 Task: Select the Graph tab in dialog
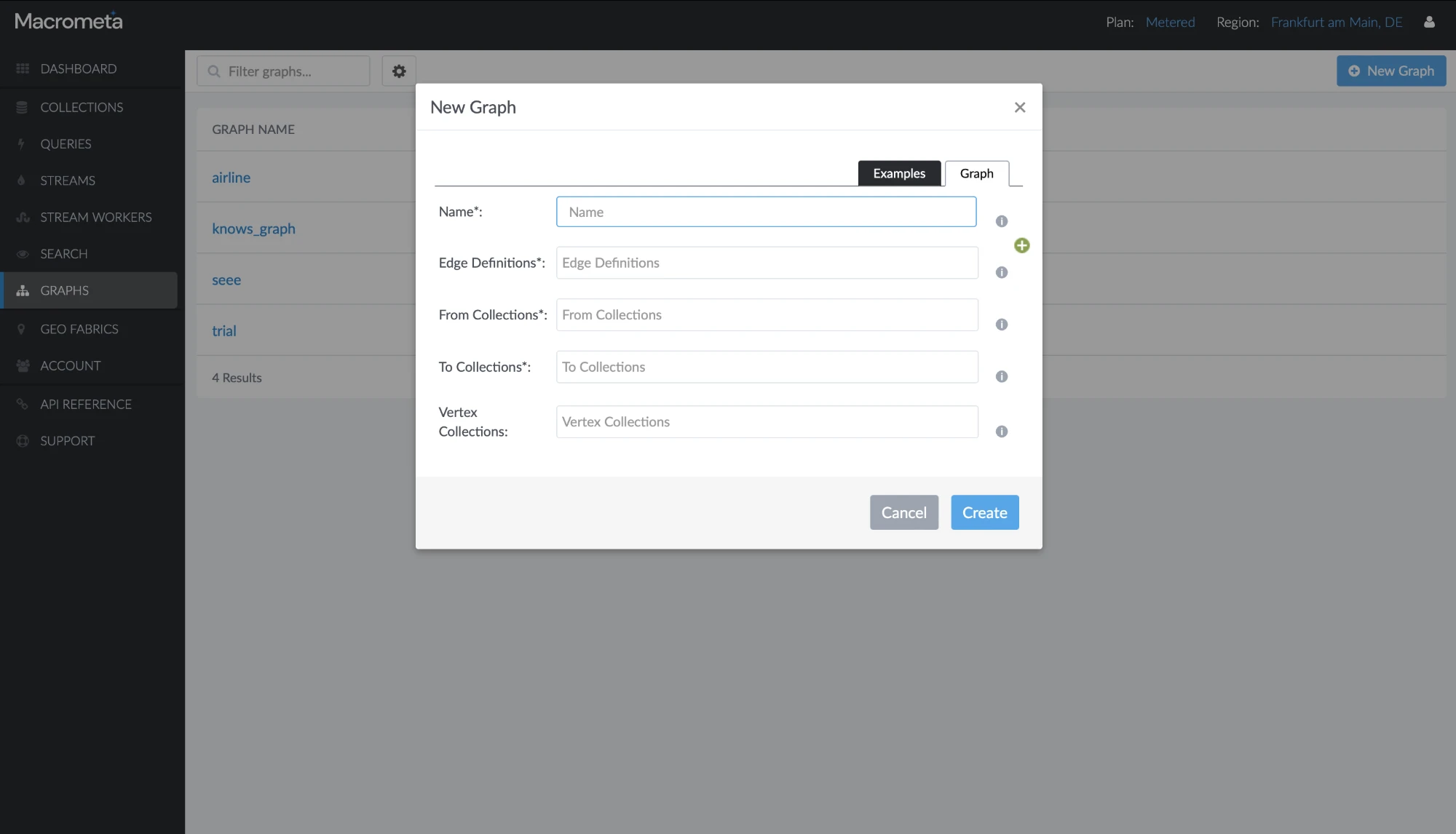977,173
